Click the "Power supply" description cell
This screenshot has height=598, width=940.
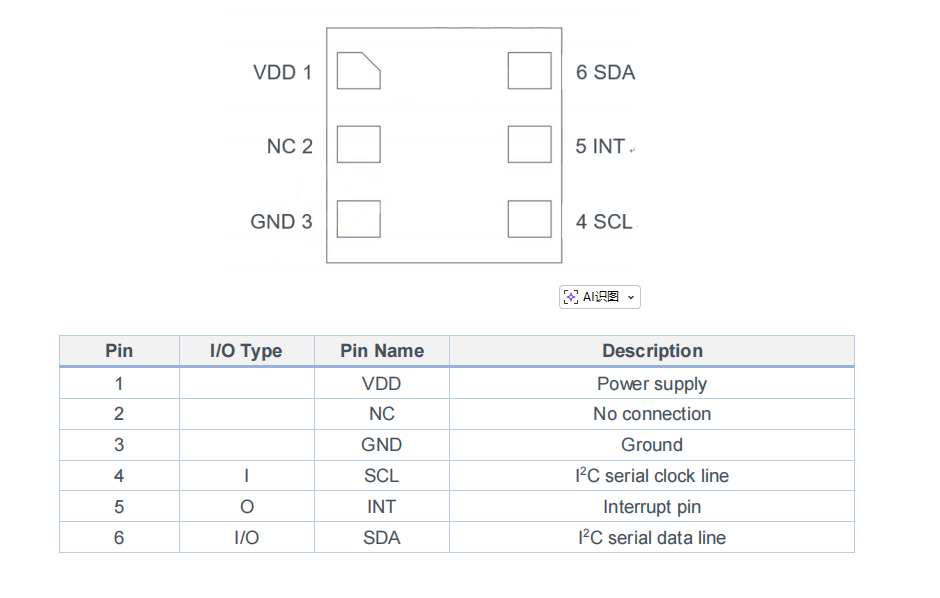coord(652,384)
